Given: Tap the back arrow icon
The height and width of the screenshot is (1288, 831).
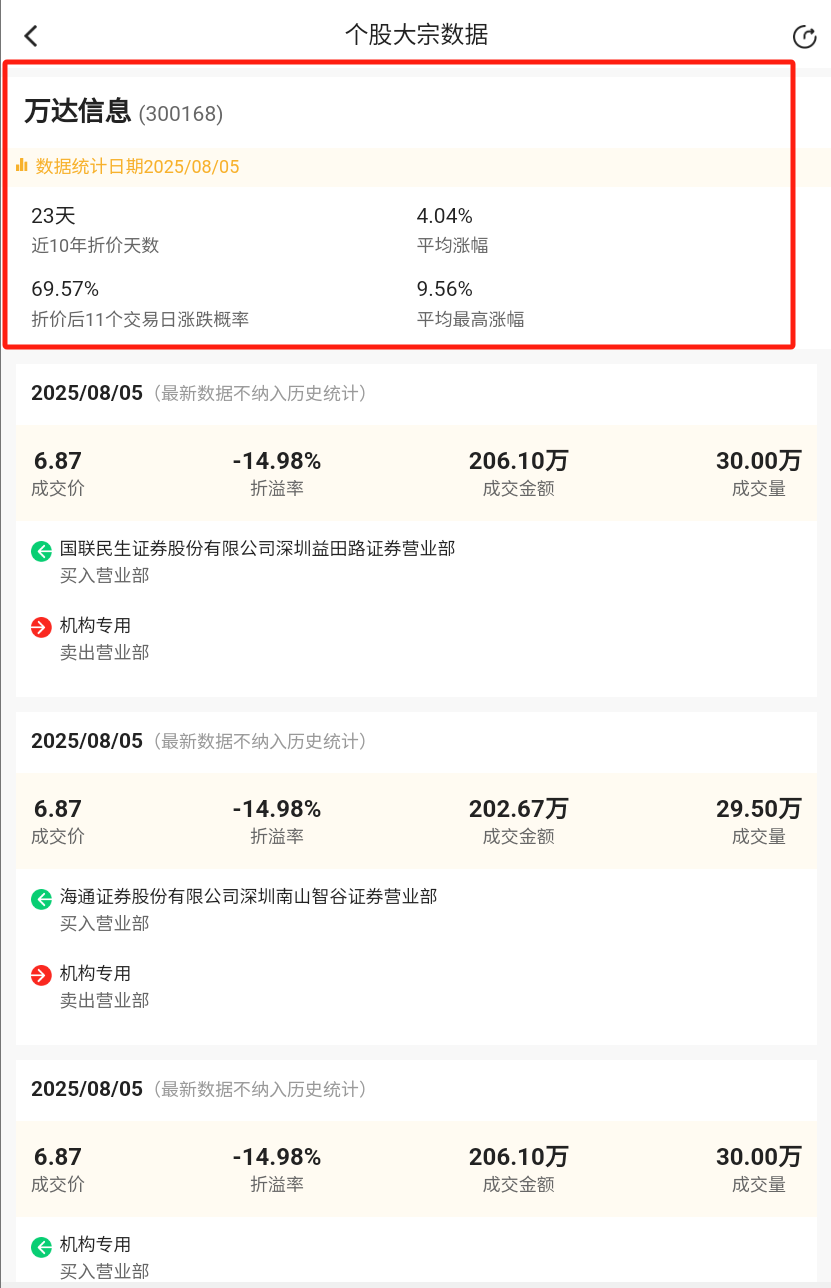Looking at the screenshot, I should [31, 36].
